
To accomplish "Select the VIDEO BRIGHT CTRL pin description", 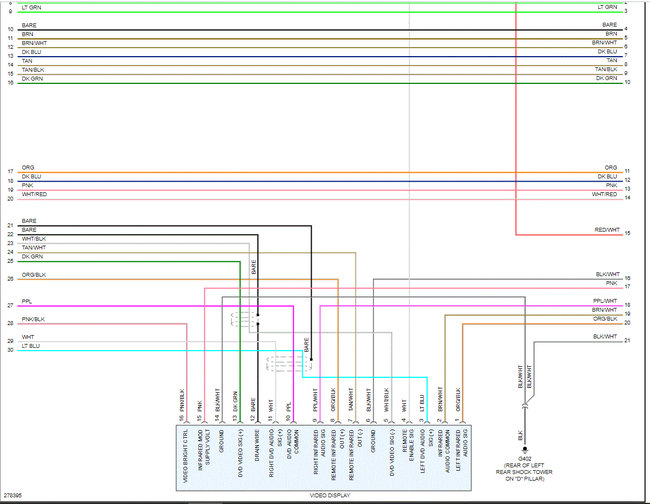I will 185,456.
